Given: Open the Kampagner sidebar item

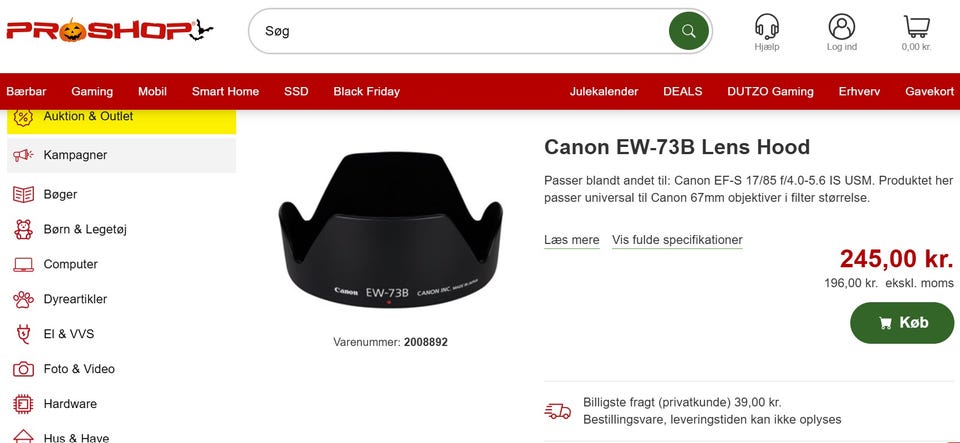Looking at the screenshot, I should pyautogui.click(x=121, y=155).
